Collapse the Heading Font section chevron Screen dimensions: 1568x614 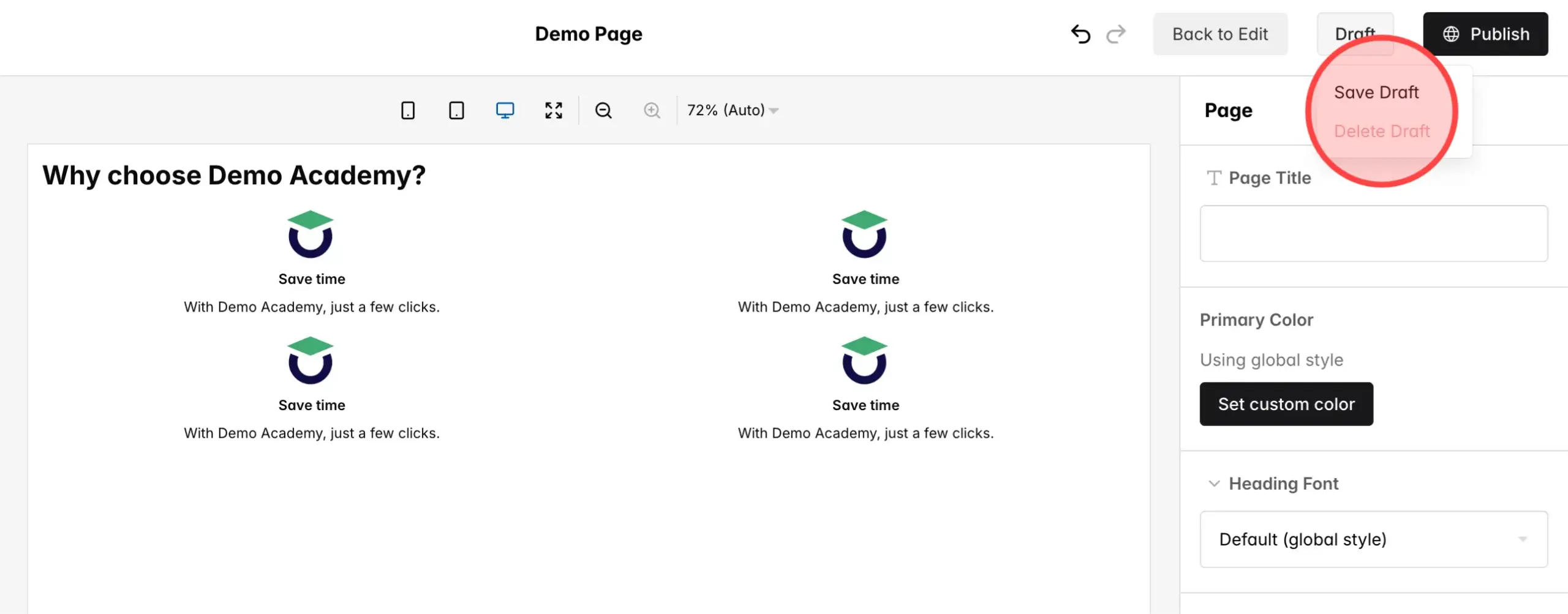pyautogui.click(x=1213, y=484)
